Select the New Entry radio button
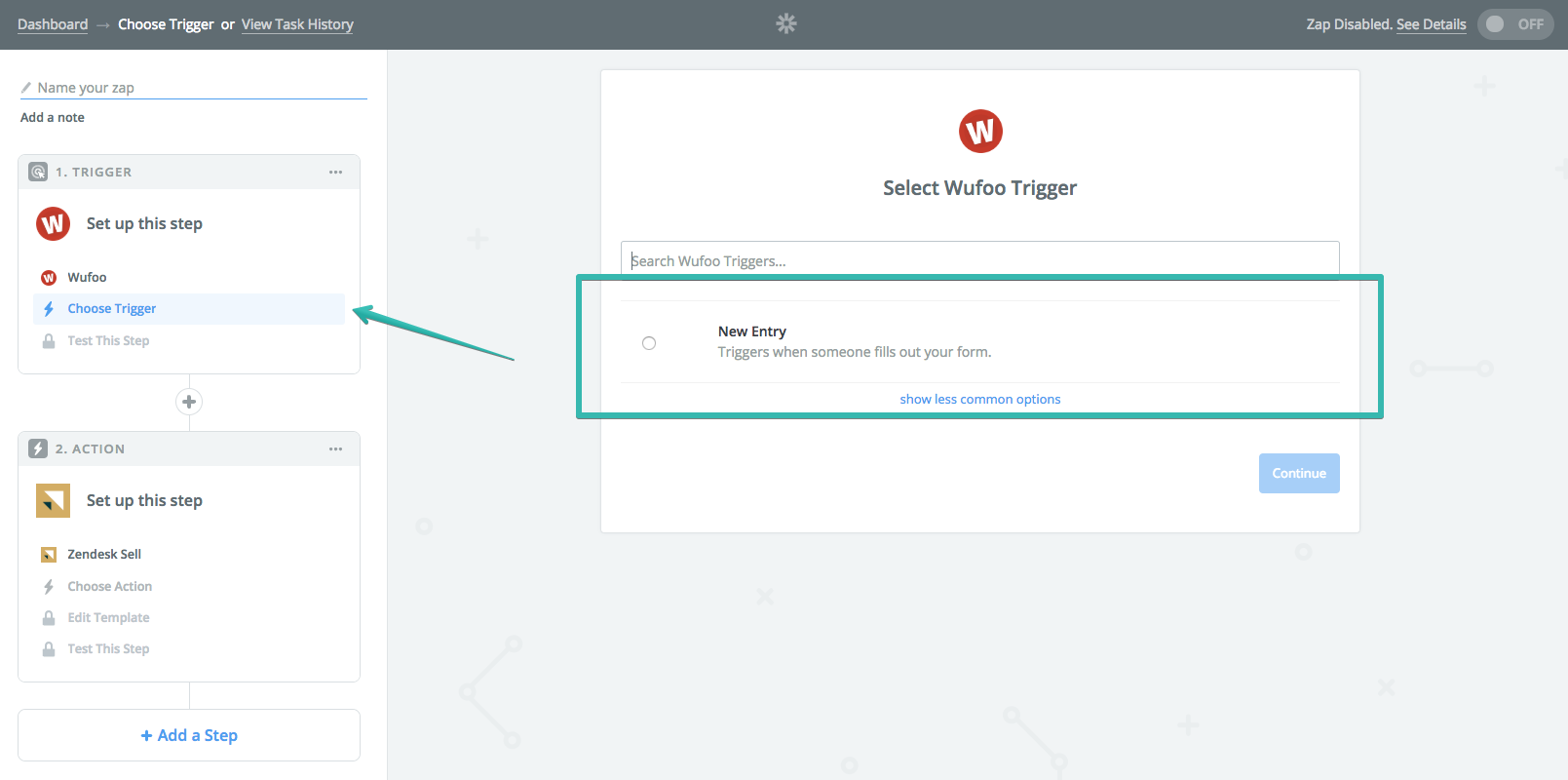The image size is (1568, 780). (x=649, y=343)
